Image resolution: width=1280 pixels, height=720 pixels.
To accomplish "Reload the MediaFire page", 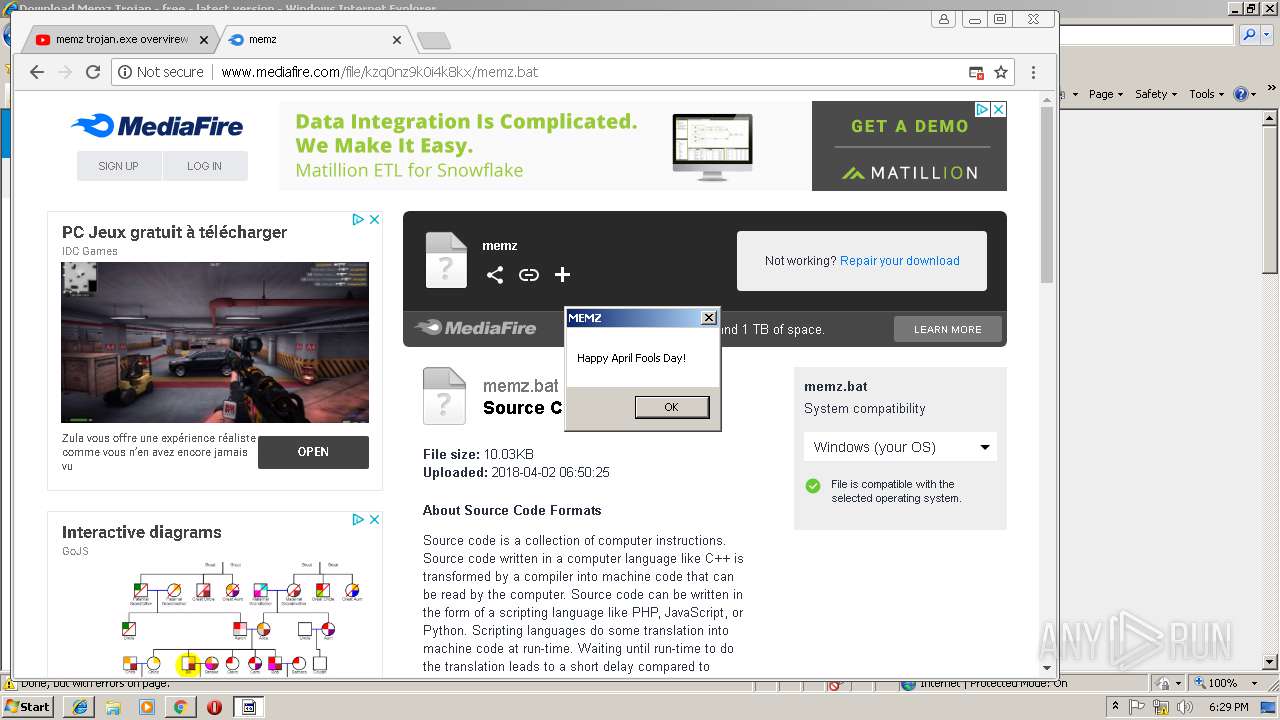I will tap(93, 72).
